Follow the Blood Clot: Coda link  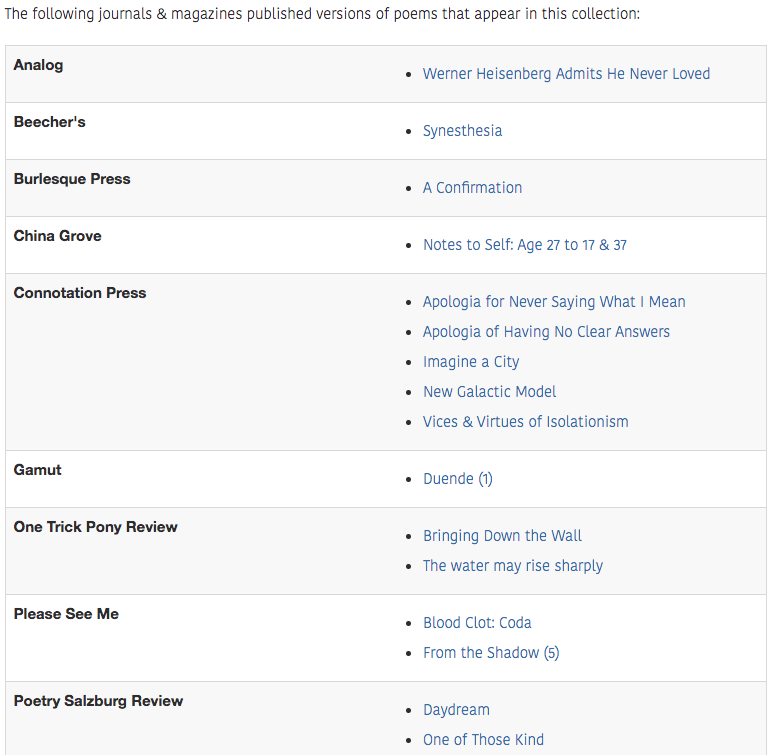[477, 623]
